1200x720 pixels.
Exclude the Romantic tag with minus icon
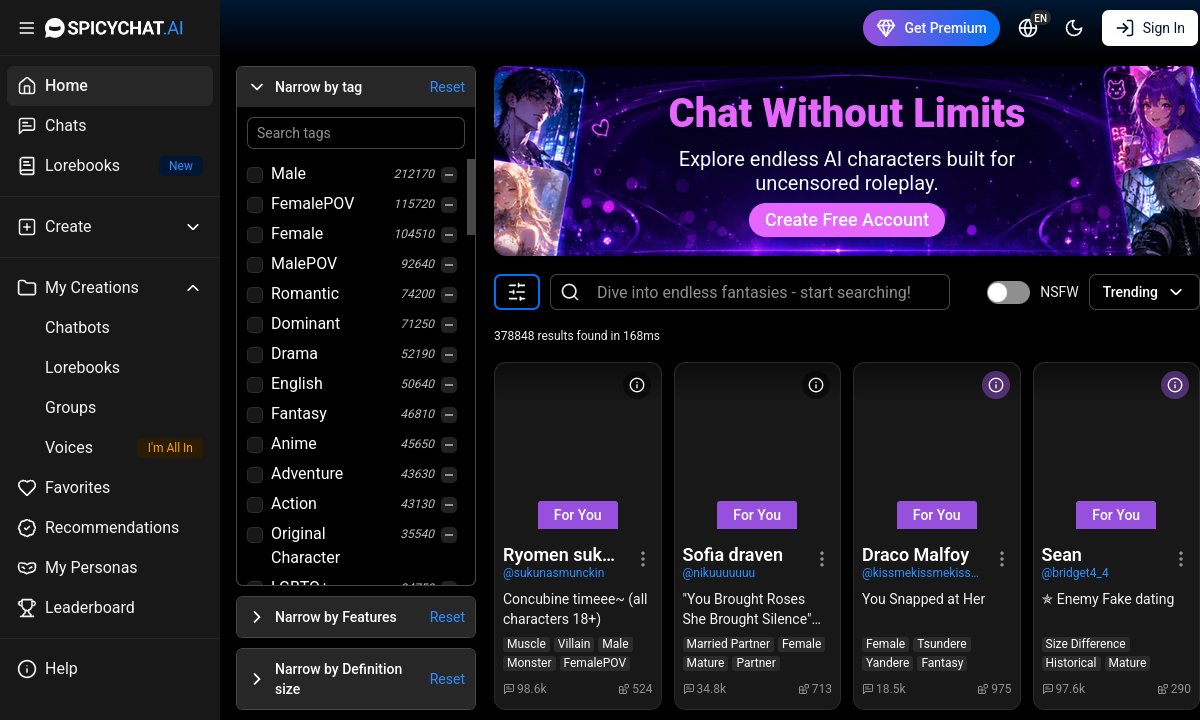click(449, 295)
